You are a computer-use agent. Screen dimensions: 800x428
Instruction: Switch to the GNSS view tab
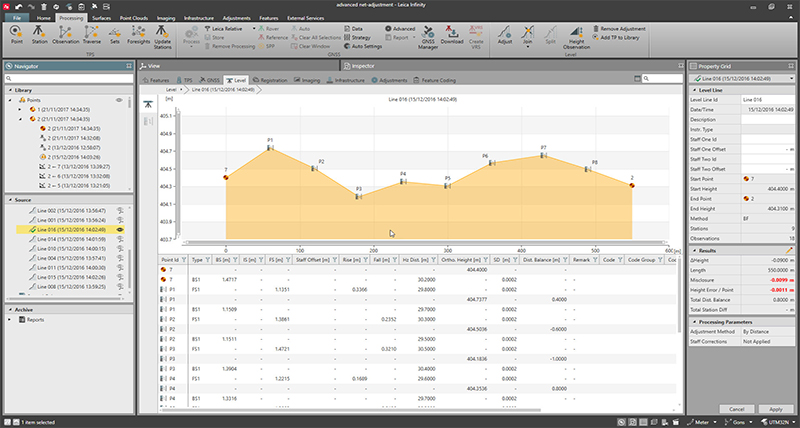tap(210, 78)
